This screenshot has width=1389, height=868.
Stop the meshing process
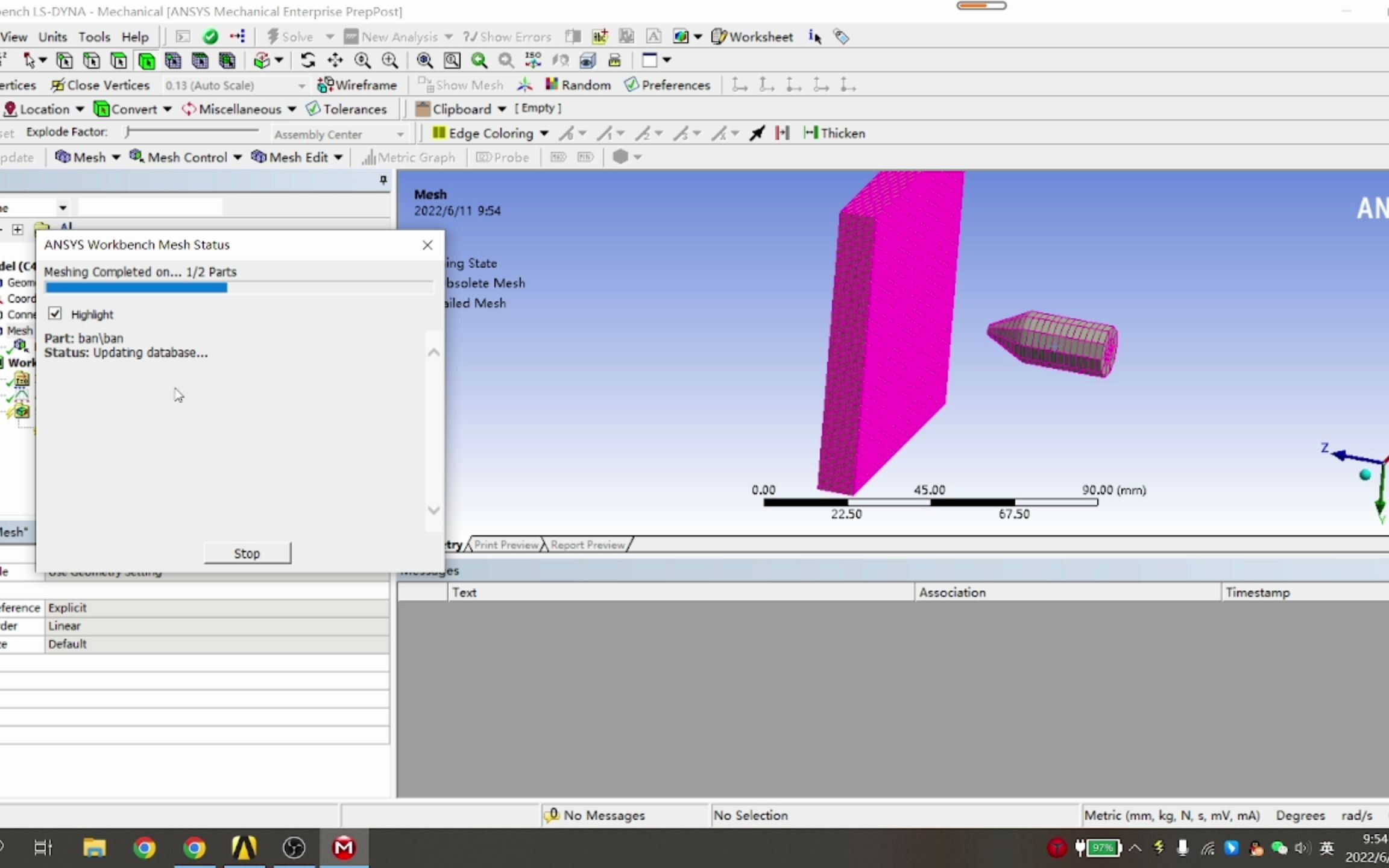[247, 553]
